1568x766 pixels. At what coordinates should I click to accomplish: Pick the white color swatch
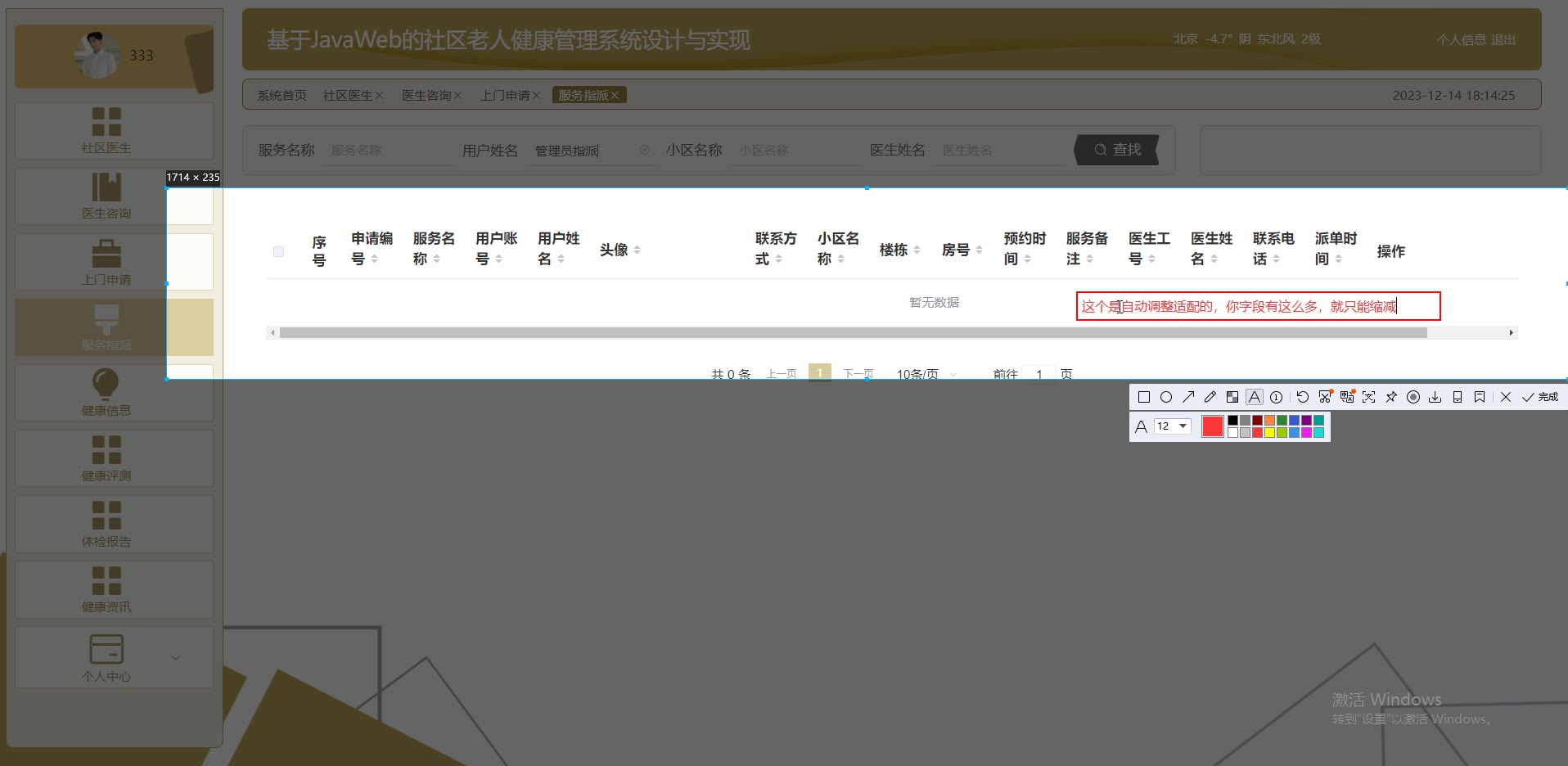(x=1232, y=433)
